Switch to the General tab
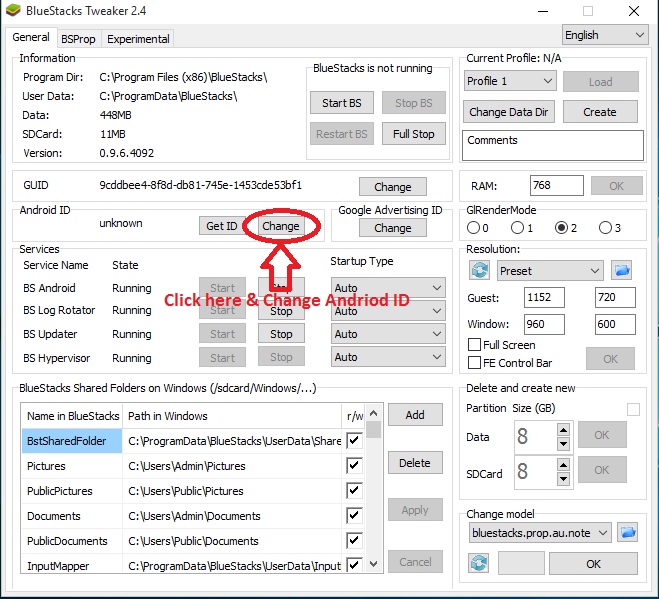659x599 pixels. point(31,37)
